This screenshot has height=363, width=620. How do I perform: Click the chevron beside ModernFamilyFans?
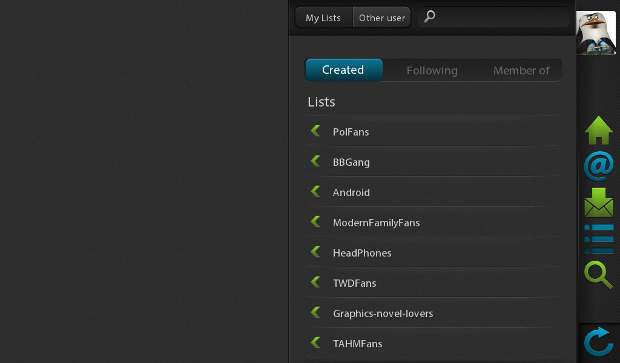click(x=315, y=221)
